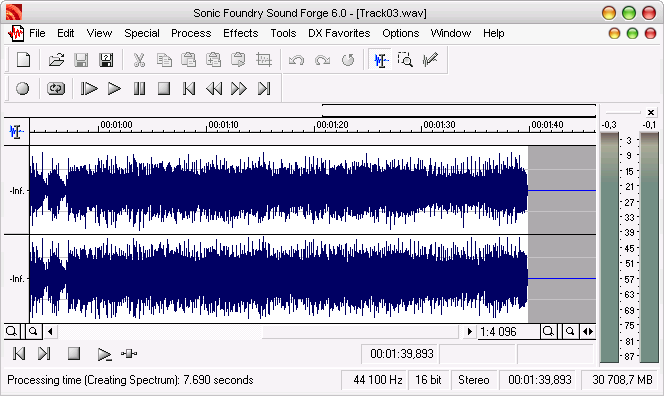Click the Stereo channels status field
Image resolution: width=664 pixels, height=396 pixels.
474,380
